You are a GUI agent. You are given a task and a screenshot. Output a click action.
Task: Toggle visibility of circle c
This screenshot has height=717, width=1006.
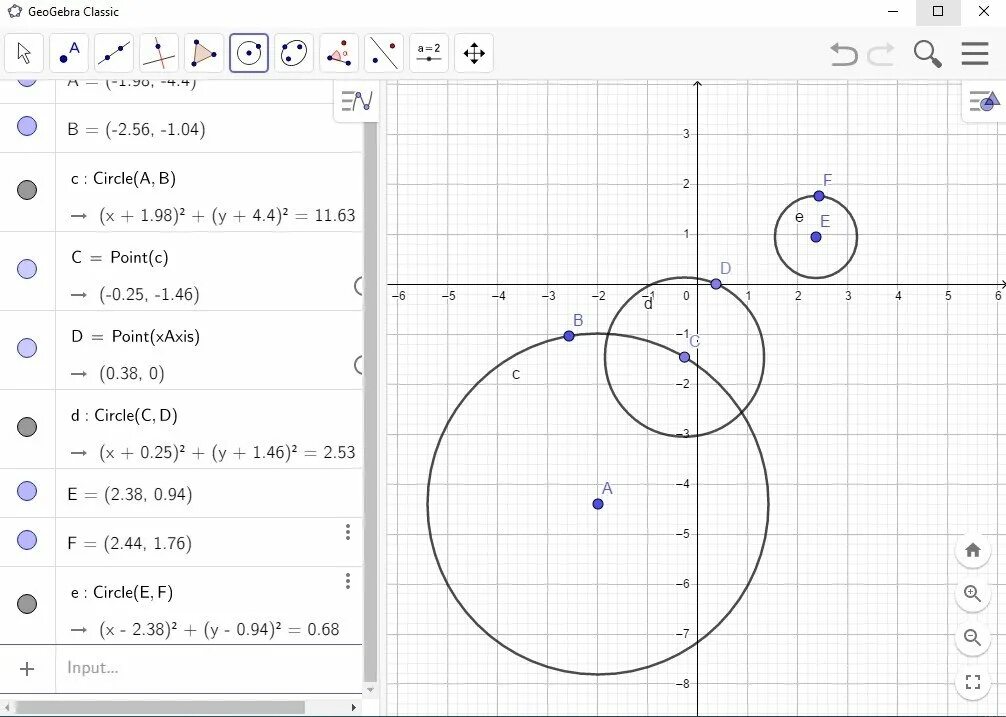(x=27, y=190)
